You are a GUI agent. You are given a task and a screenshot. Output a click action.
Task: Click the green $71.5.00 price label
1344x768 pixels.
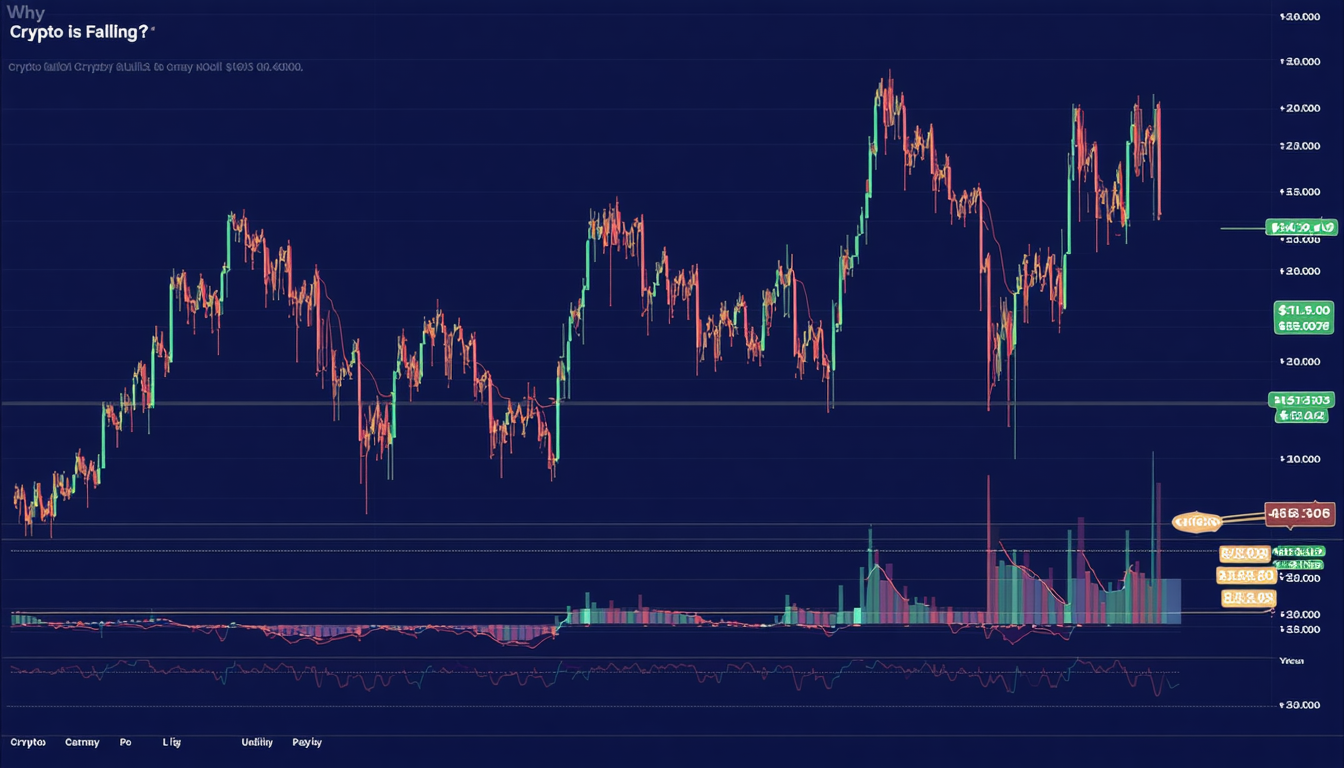1304,310
